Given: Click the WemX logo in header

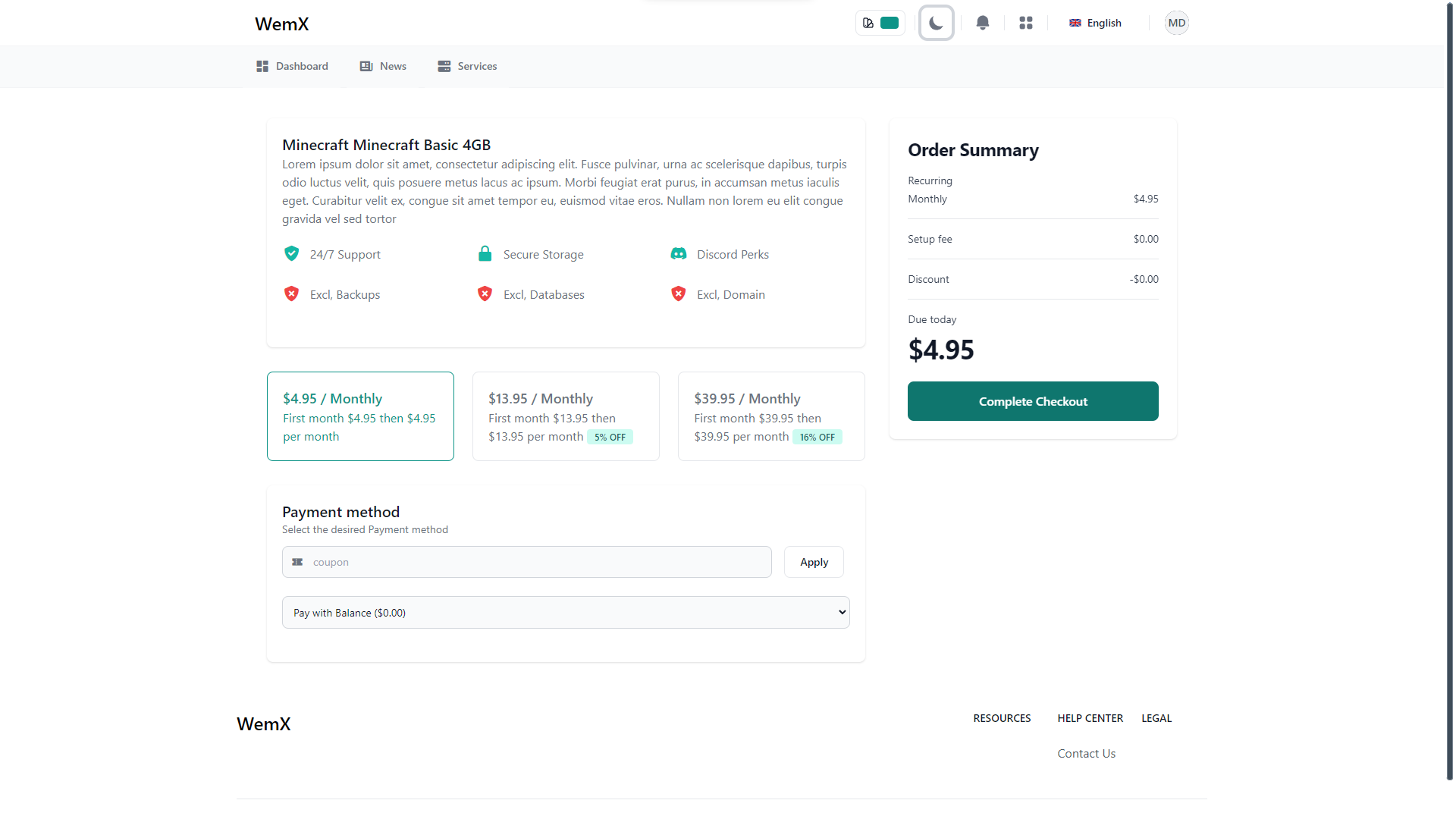Looking at the screenshot, I should [x=282, y=24].
